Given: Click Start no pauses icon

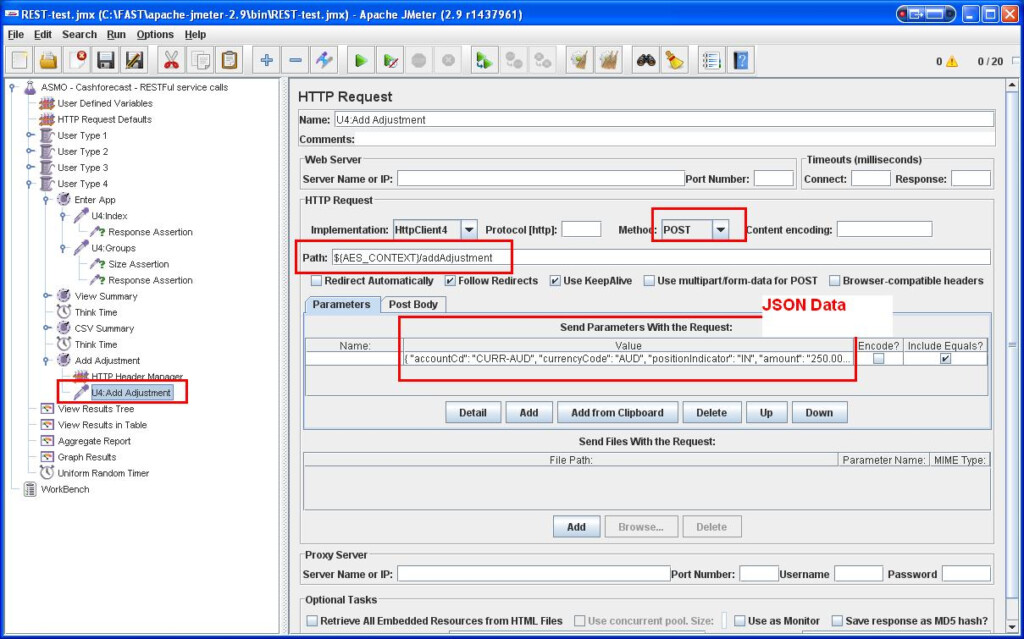Looking at the screenshot, I should point(390,61).
